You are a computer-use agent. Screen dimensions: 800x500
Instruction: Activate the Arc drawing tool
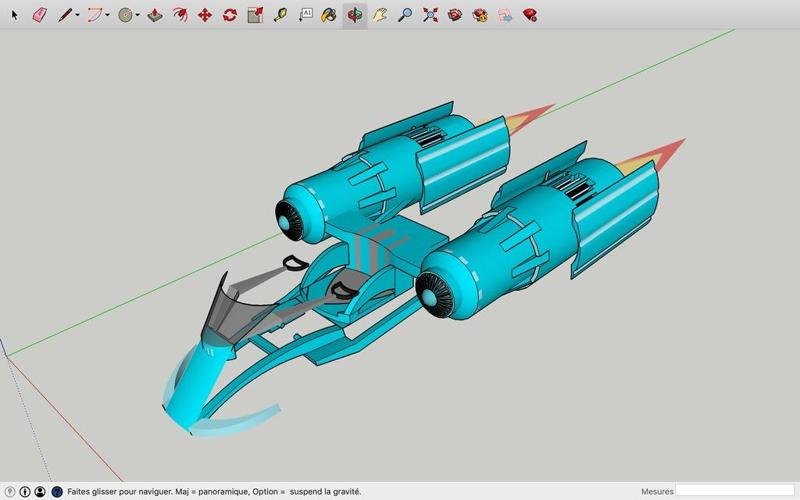(x=94, y=15)
